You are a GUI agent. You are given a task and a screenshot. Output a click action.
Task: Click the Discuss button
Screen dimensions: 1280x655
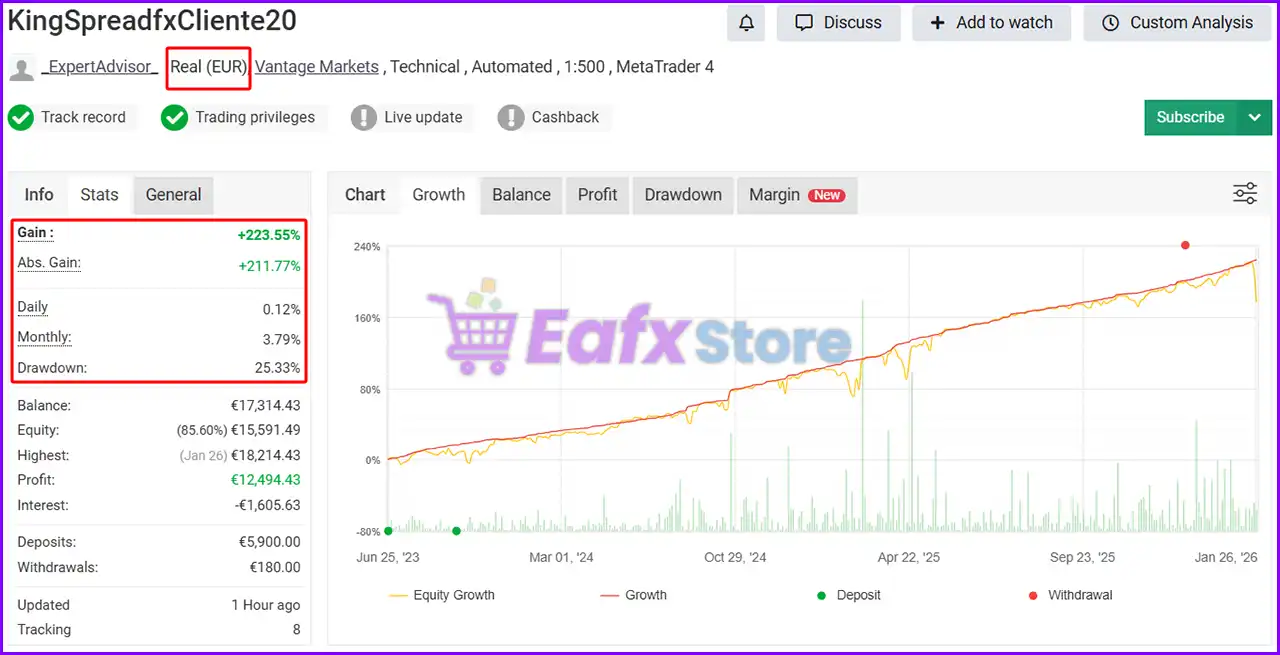click(838, 23)
